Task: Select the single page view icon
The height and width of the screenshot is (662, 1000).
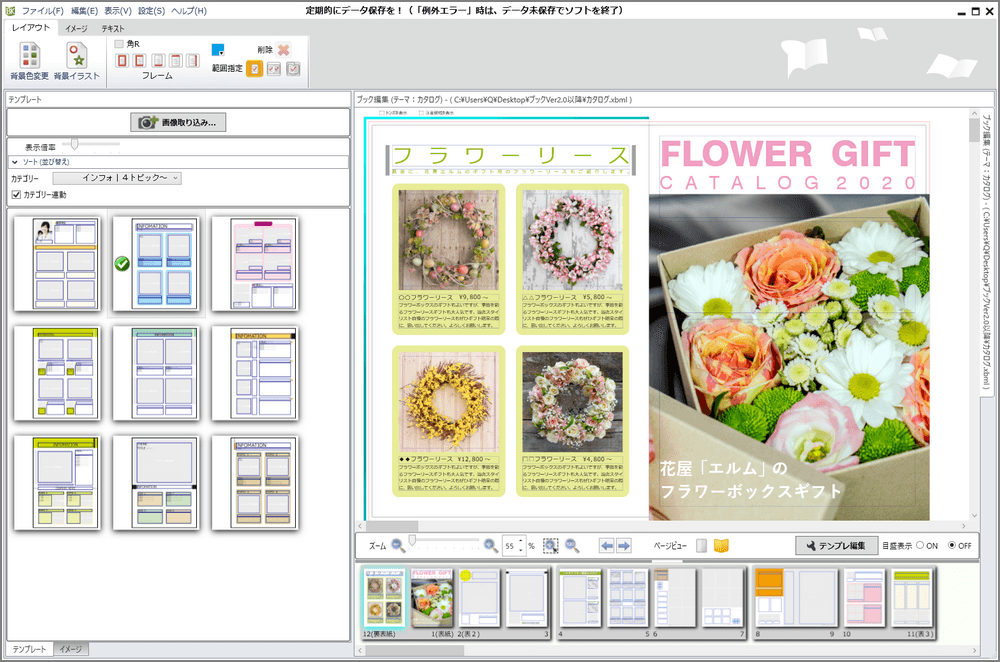Action: point(702,545)
